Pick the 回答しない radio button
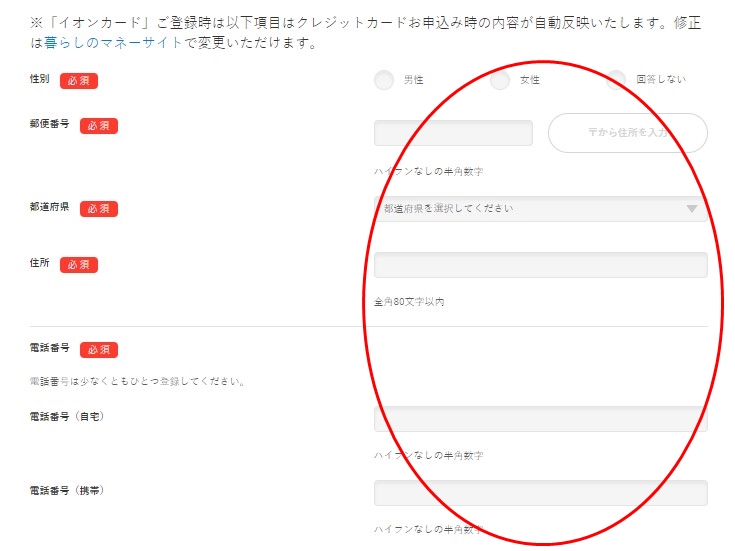Viewport: 735px width, 551px height. pyautogui.click(x=616, y=80)
